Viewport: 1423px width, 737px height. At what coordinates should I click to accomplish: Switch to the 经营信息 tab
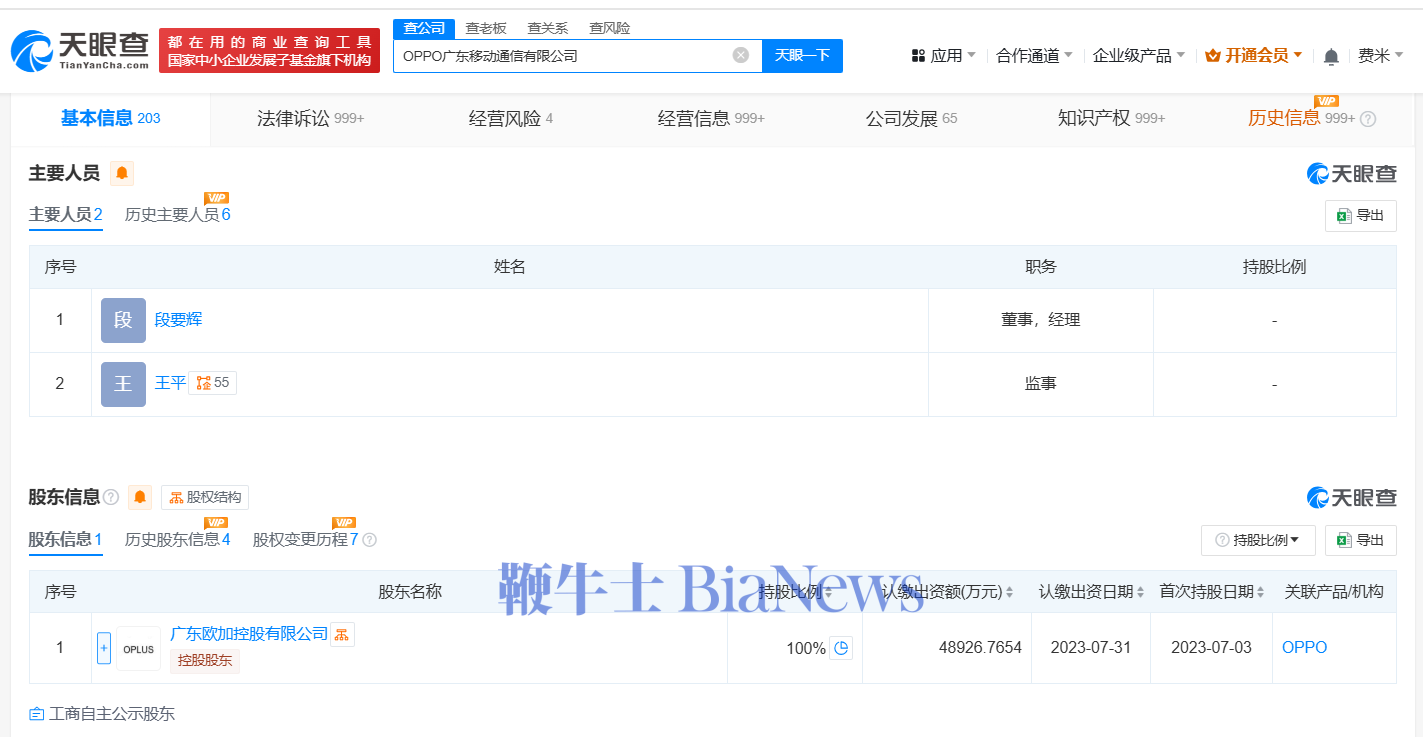click(711, 119)
